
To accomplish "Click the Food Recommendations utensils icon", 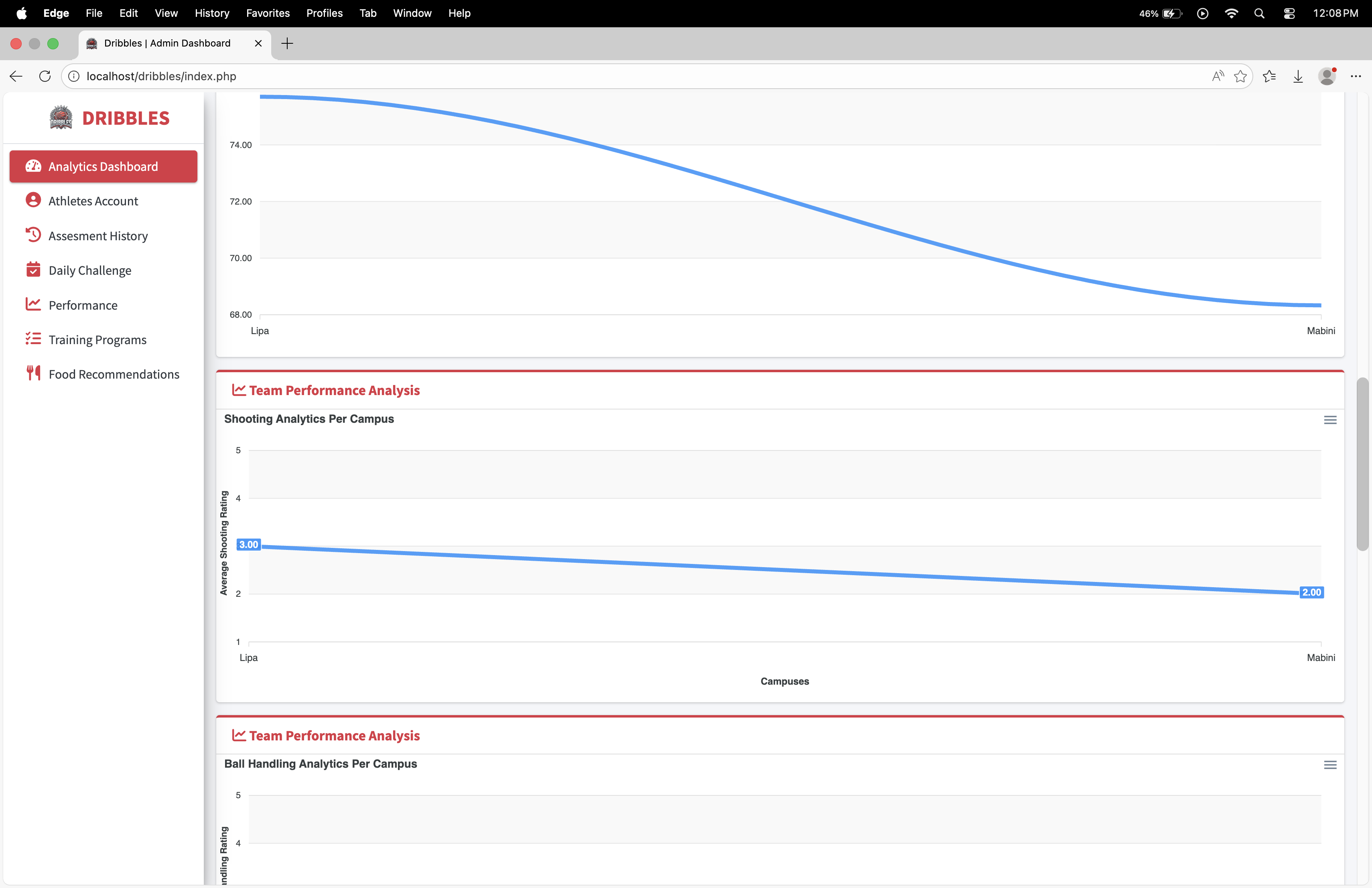I will [33, 373].
